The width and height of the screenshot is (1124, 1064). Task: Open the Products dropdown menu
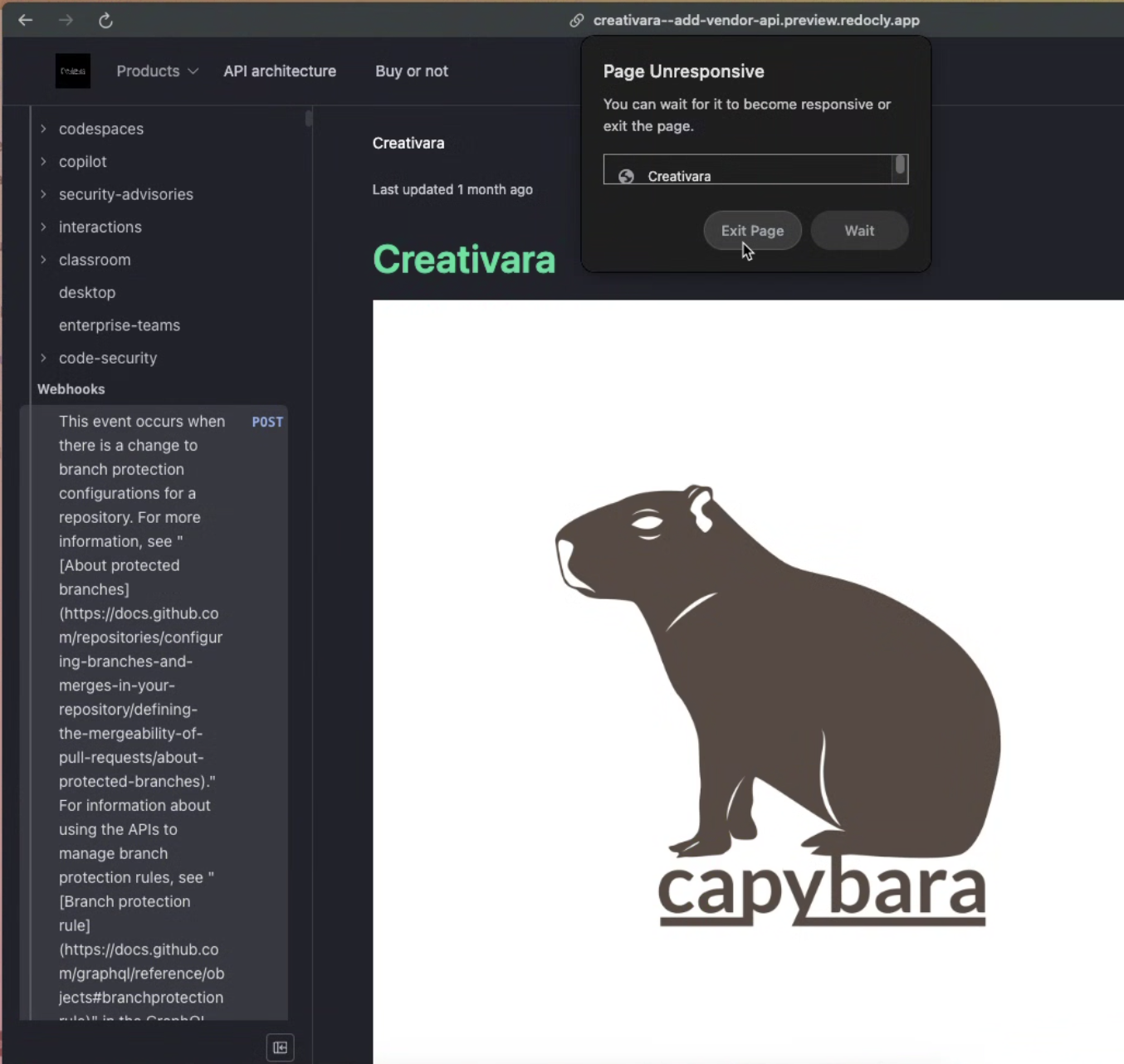pyautogui.click(x=157, y=71)
